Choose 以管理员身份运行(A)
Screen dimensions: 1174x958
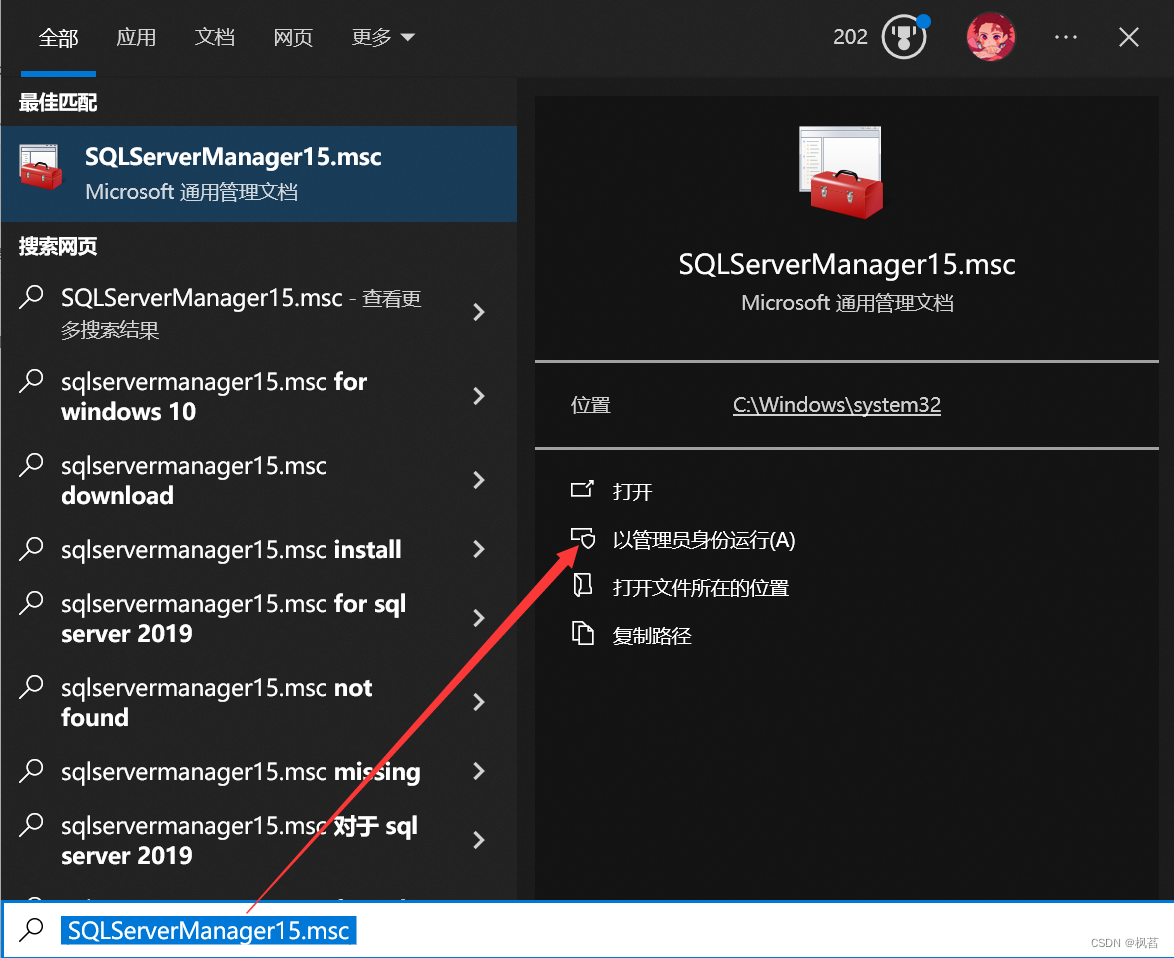(704, 540)
